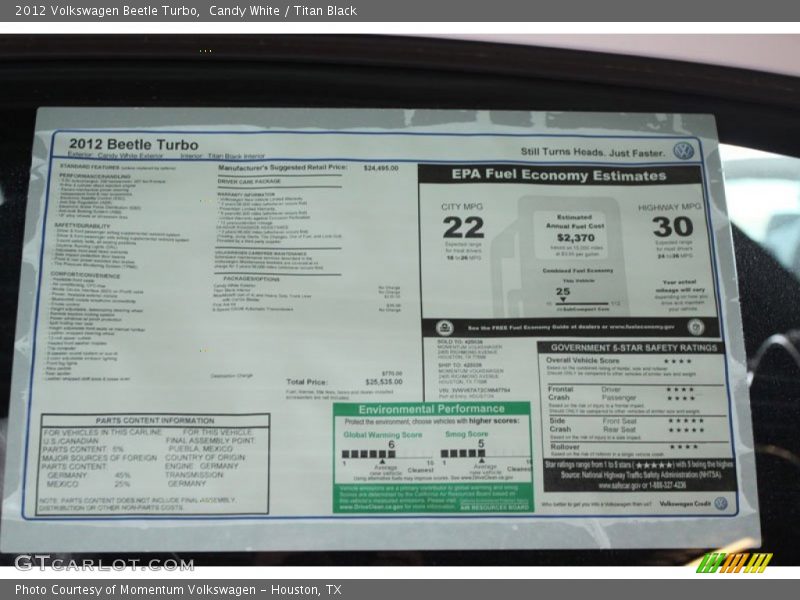Click the Parts Content Information box
800x600 pixels.
pyautogui.click(x=154, y=464)
